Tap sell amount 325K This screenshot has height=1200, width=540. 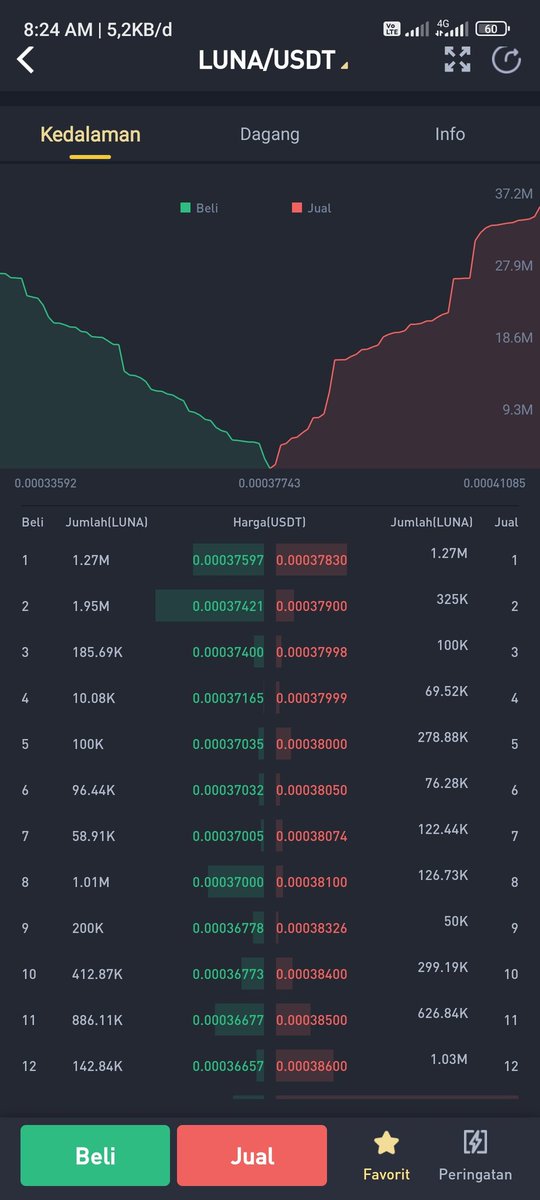pyautogui.click(x=452, y=600)
